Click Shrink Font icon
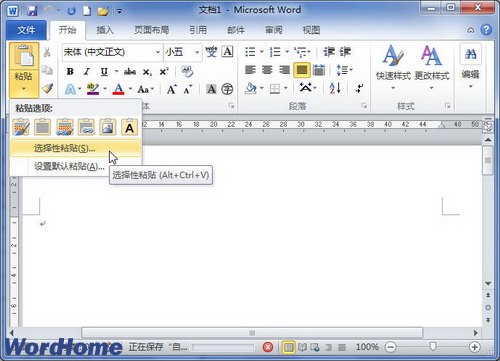 pos(188,89)
